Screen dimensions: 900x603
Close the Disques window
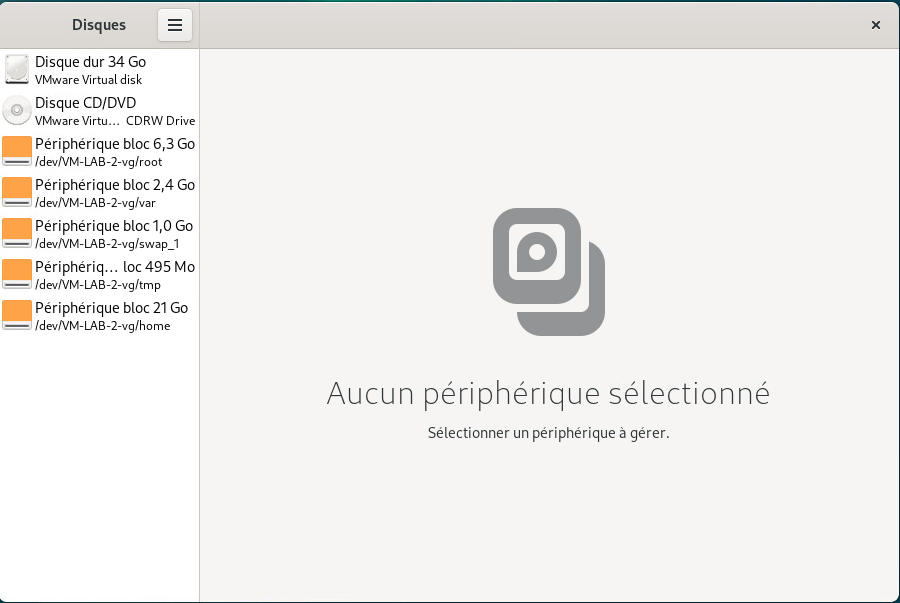pos(876,25)
